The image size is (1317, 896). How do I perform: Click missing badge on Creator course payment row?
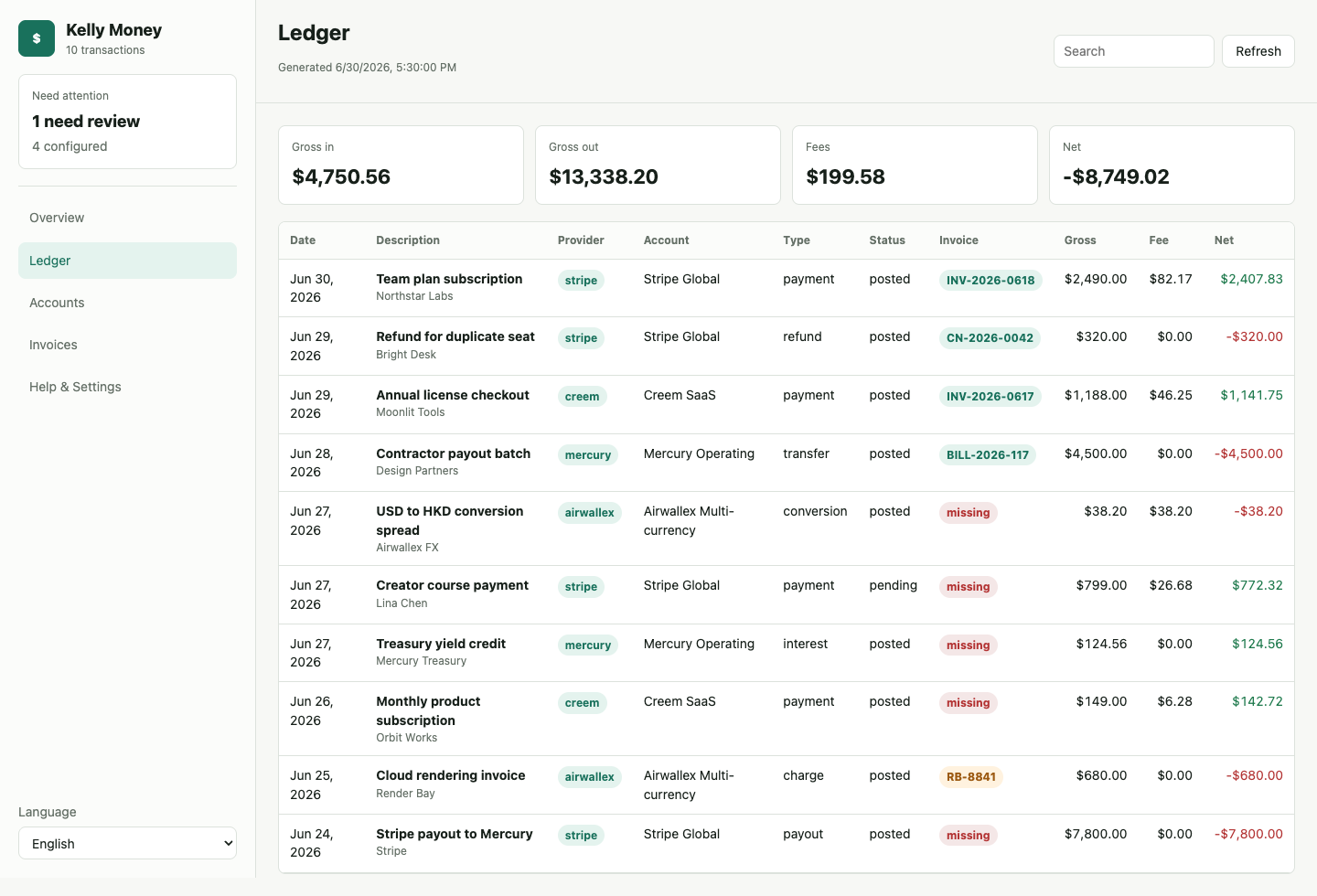pos(969,587)
